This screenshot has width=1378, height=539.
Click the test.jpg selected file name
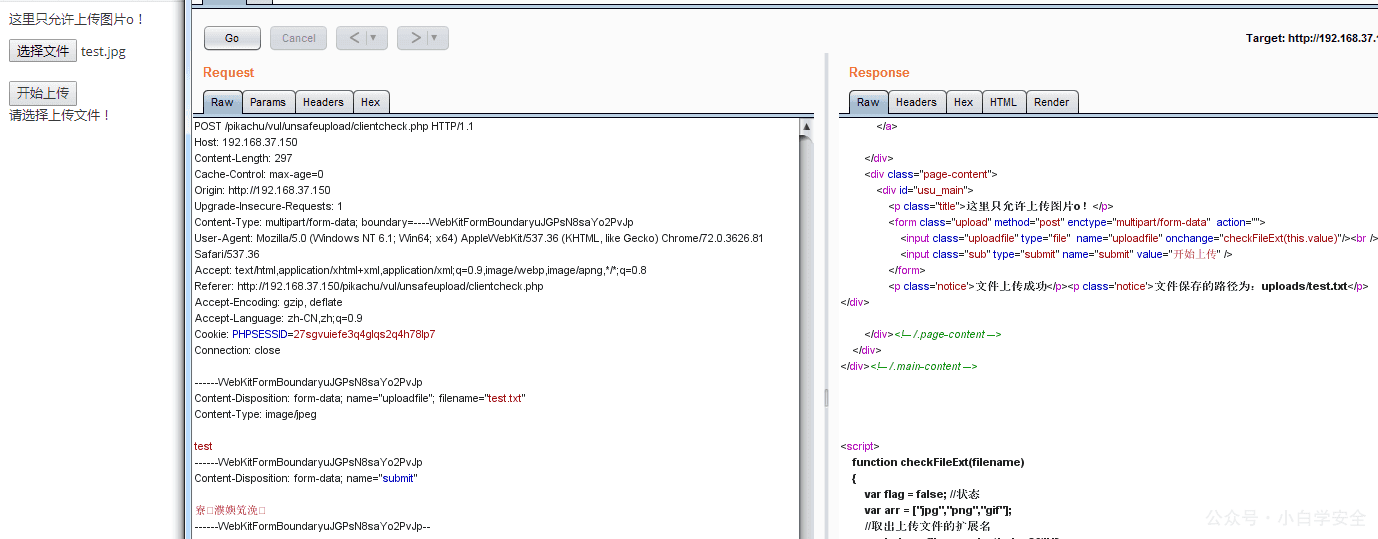(103, 51)
